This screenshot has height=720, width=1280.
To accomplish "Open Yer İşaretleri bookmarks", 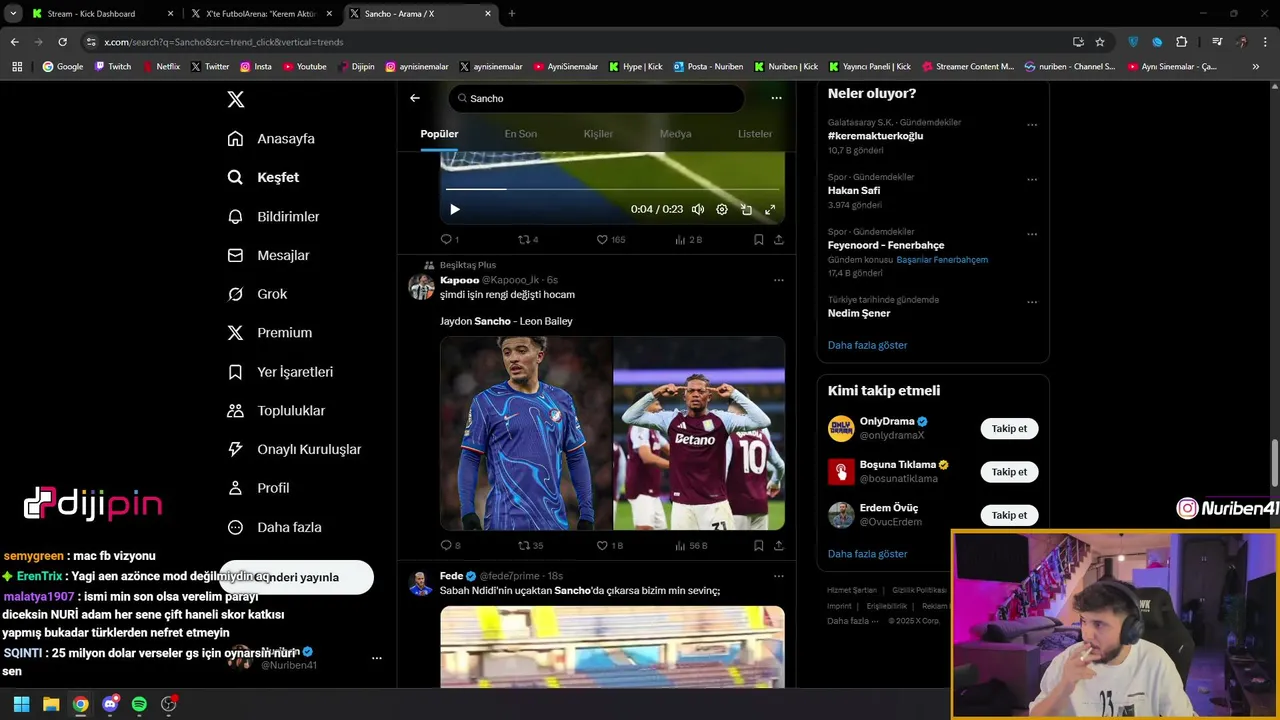I will tap(280, 372).
